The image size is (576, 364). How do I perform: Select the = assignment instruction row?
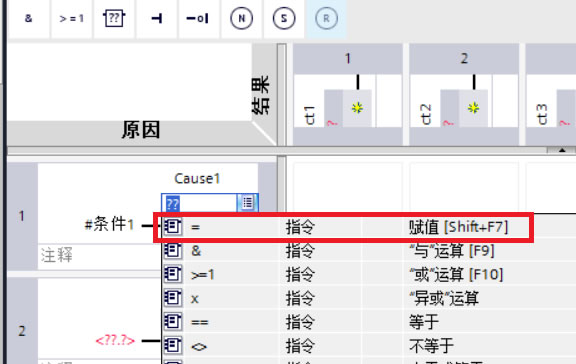pyautogui.click(x=343, y=227)
